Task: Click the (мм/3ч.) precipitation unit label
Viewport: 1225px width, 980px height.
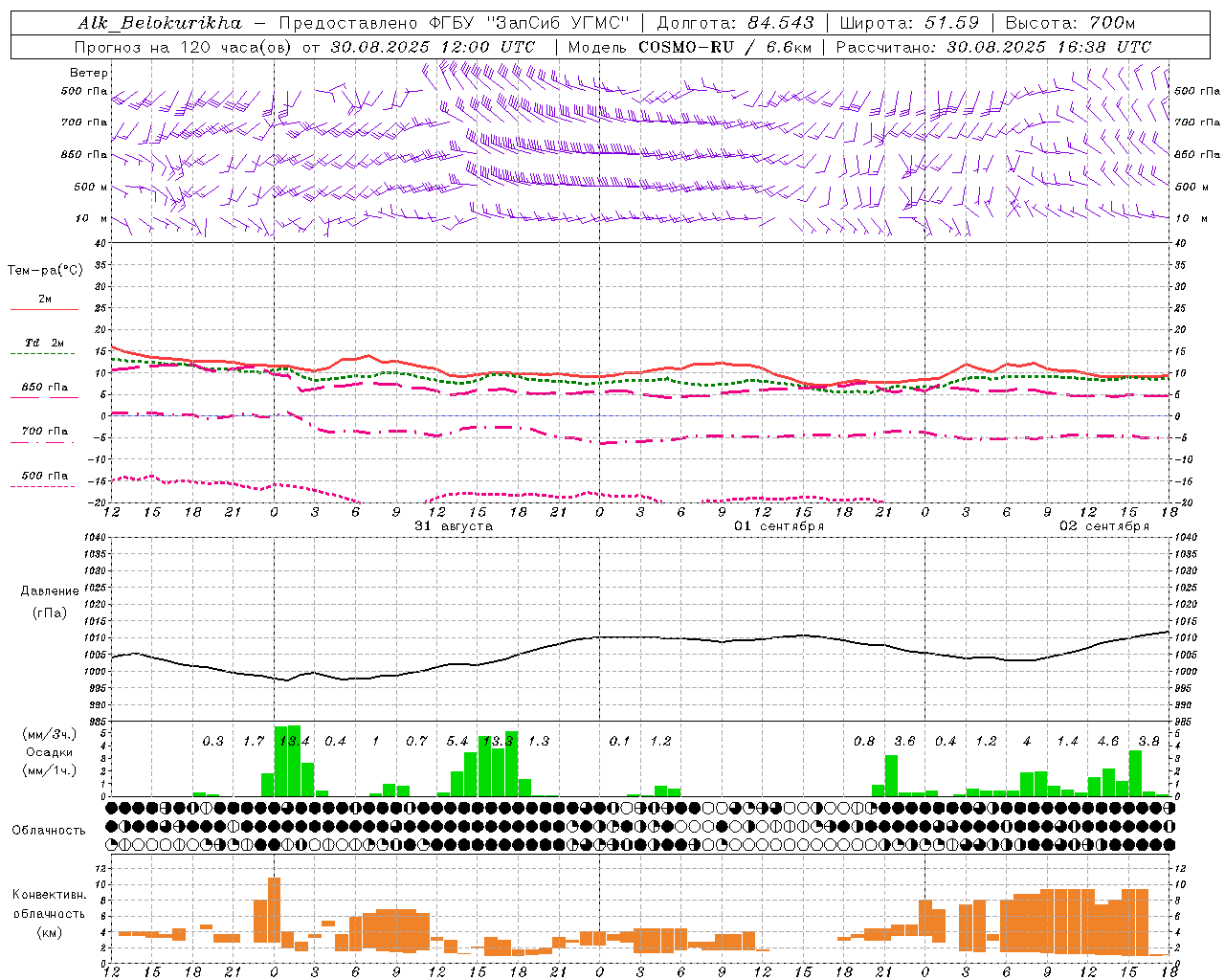Action: coord(49,734)
